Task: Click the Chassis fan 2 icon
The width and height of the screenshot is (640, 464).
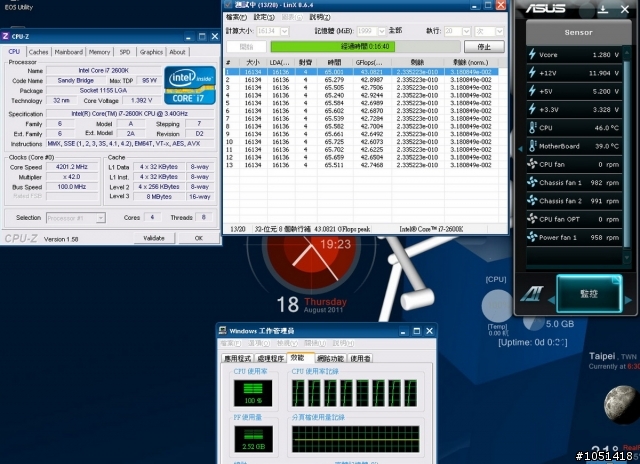Action: [x=532, y=201]
